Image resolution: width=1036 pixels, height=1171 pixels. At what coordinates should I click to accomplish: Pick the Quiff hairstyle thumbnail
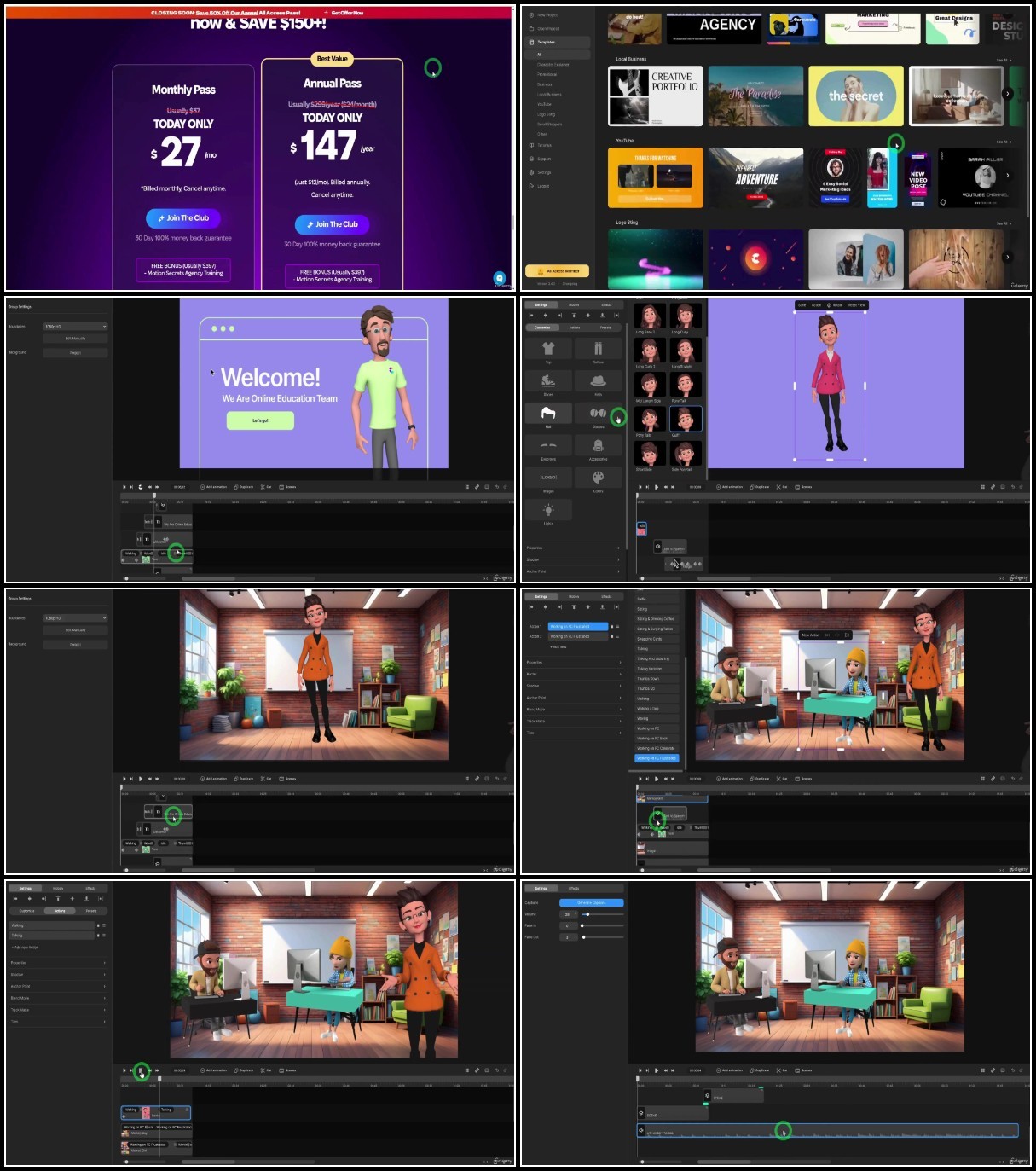[685, 419]
